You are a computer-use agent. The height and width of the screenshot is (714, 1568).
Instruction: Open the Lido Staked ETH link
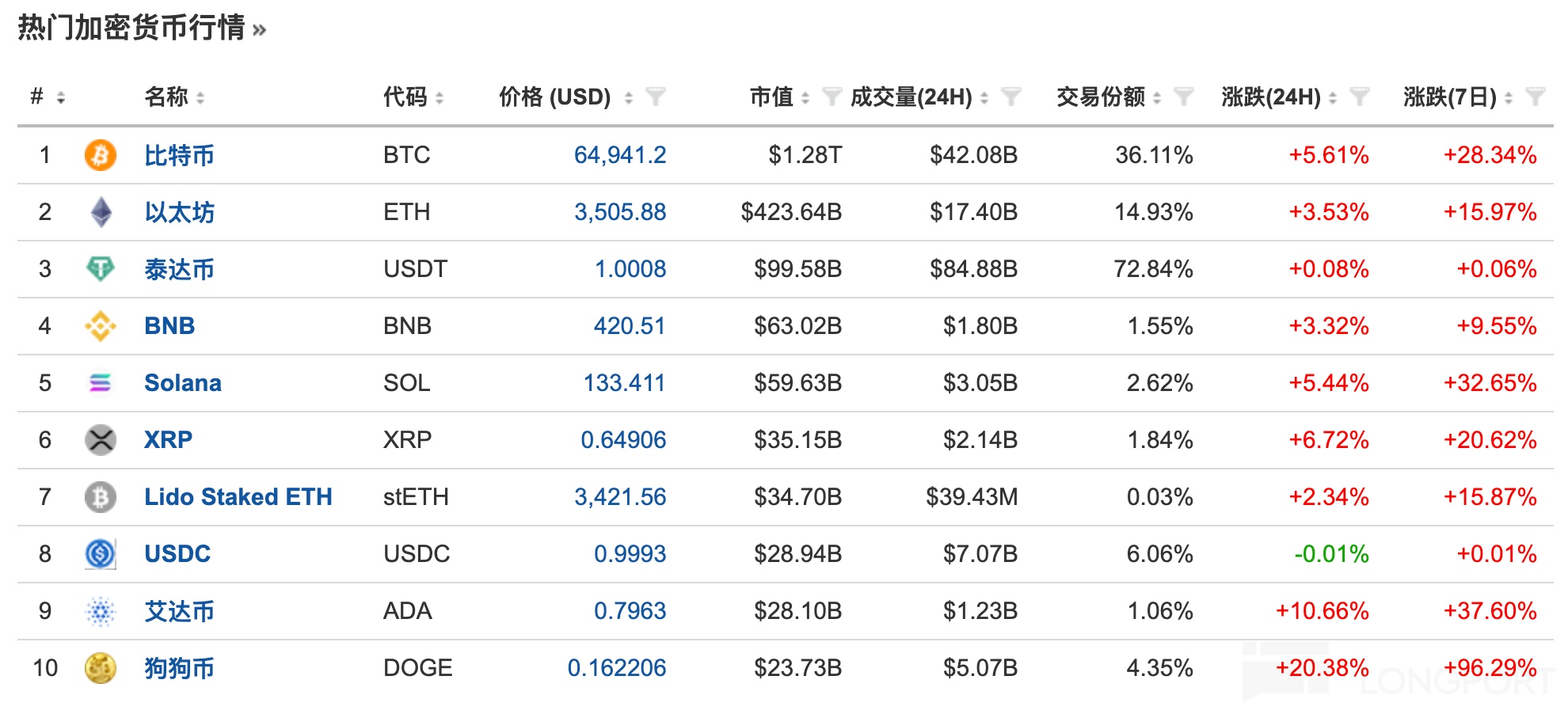[x=238, y=497]
